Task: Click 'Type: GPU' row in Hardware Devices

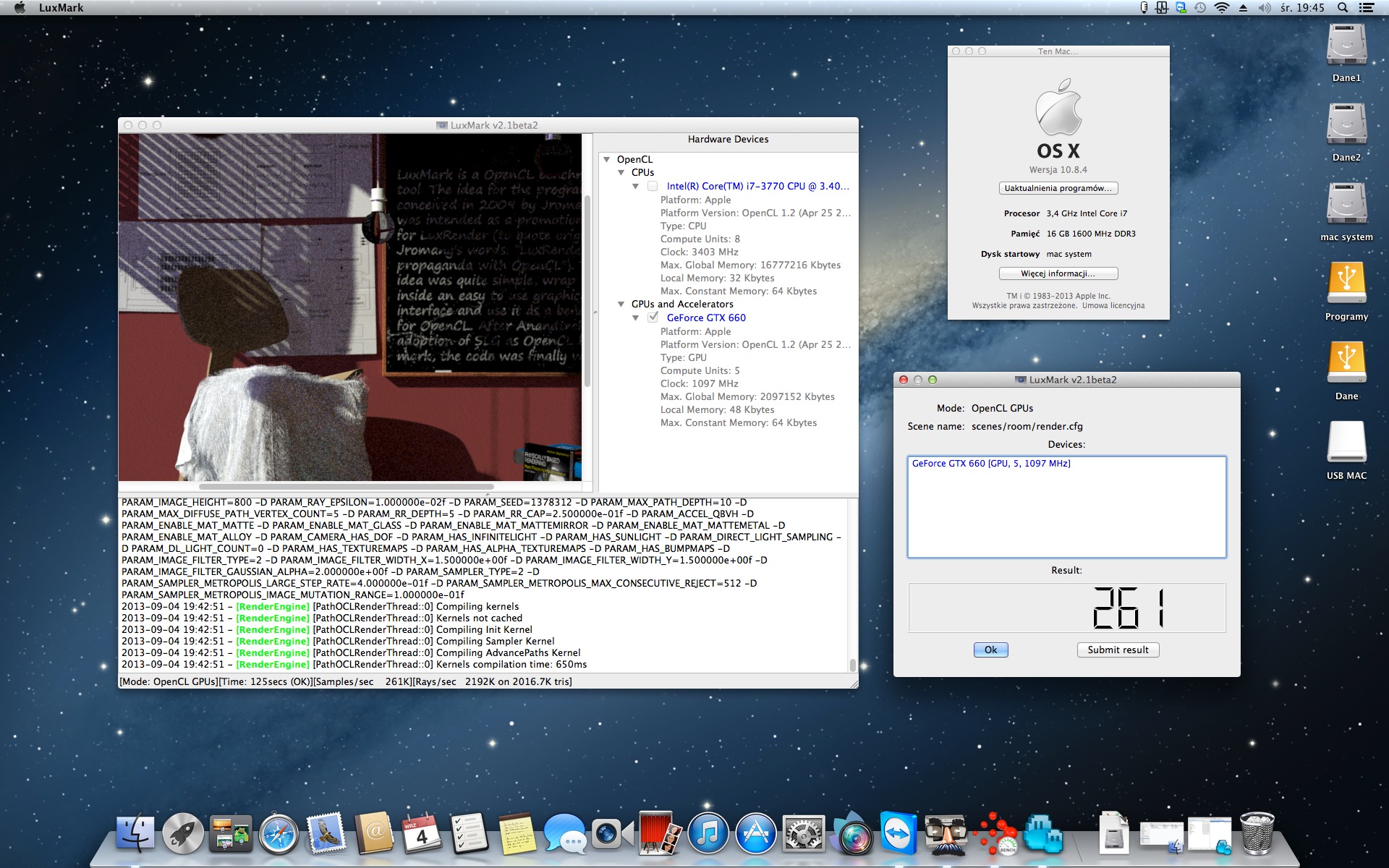Action: click(x=684, y=357)
